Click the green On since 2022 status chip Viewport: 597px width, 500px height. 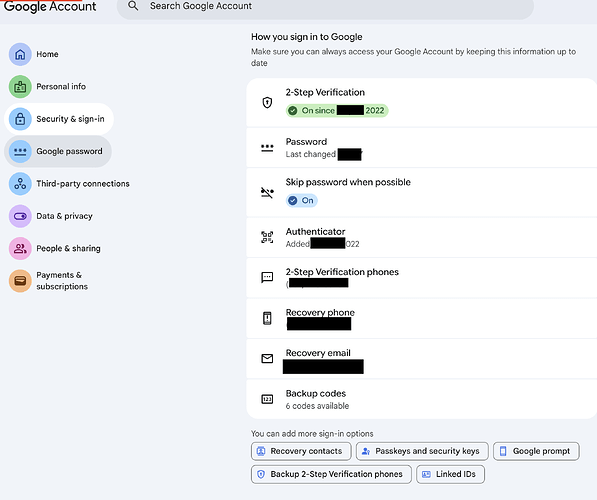pos(337,110)
